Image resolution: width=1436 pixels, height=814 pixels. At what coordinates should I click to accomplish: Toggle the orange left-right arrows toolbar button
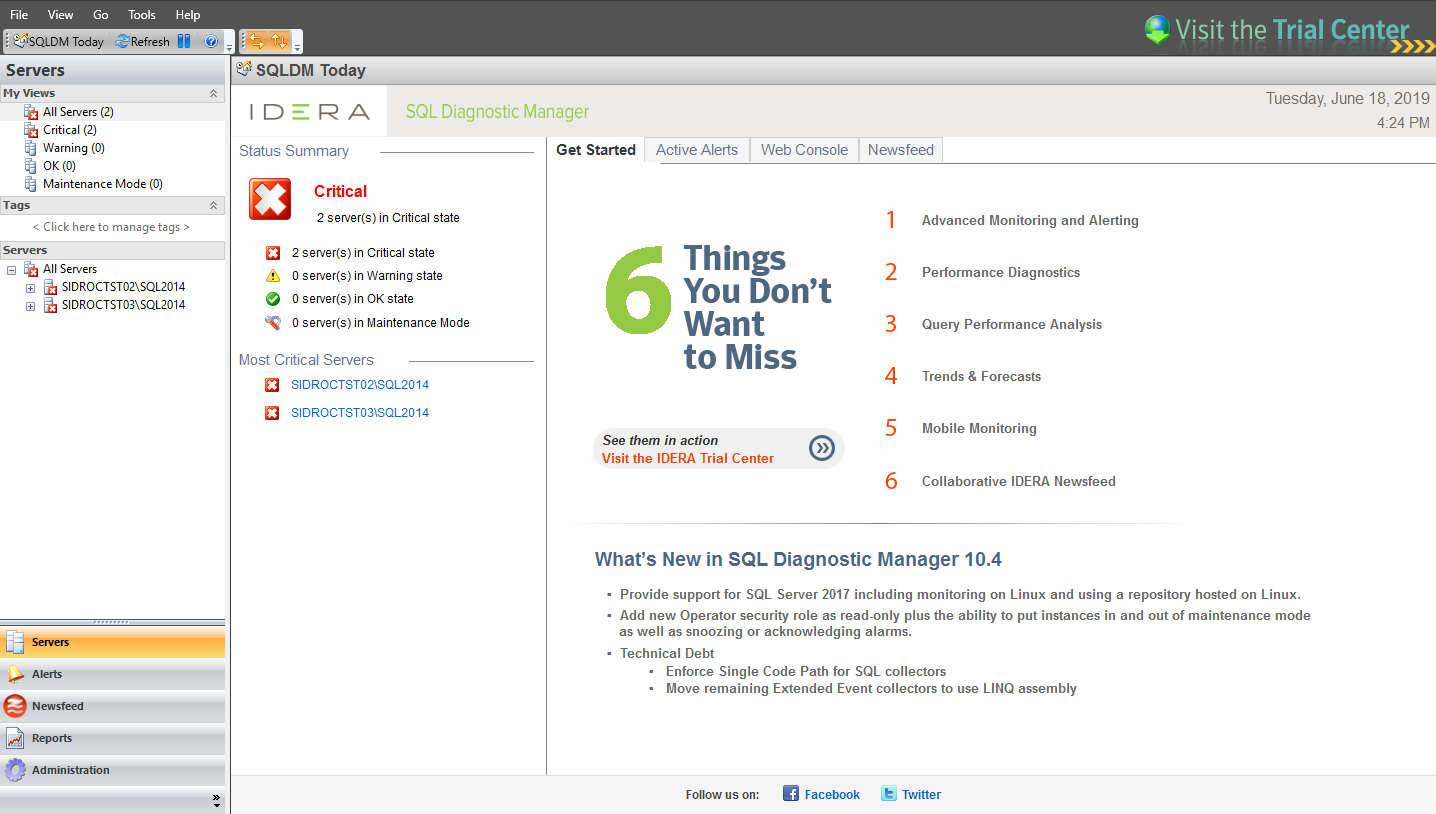pos(256,41)
